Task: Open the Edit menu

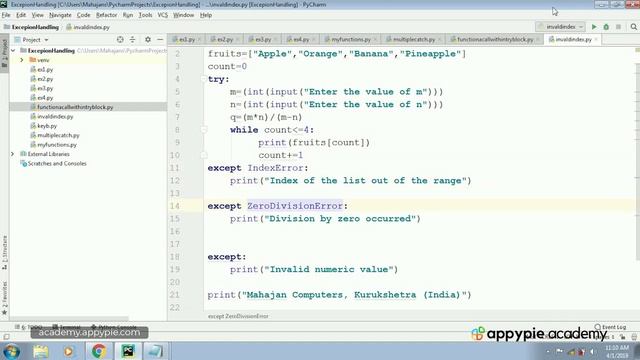Action: tap(21, 15)
